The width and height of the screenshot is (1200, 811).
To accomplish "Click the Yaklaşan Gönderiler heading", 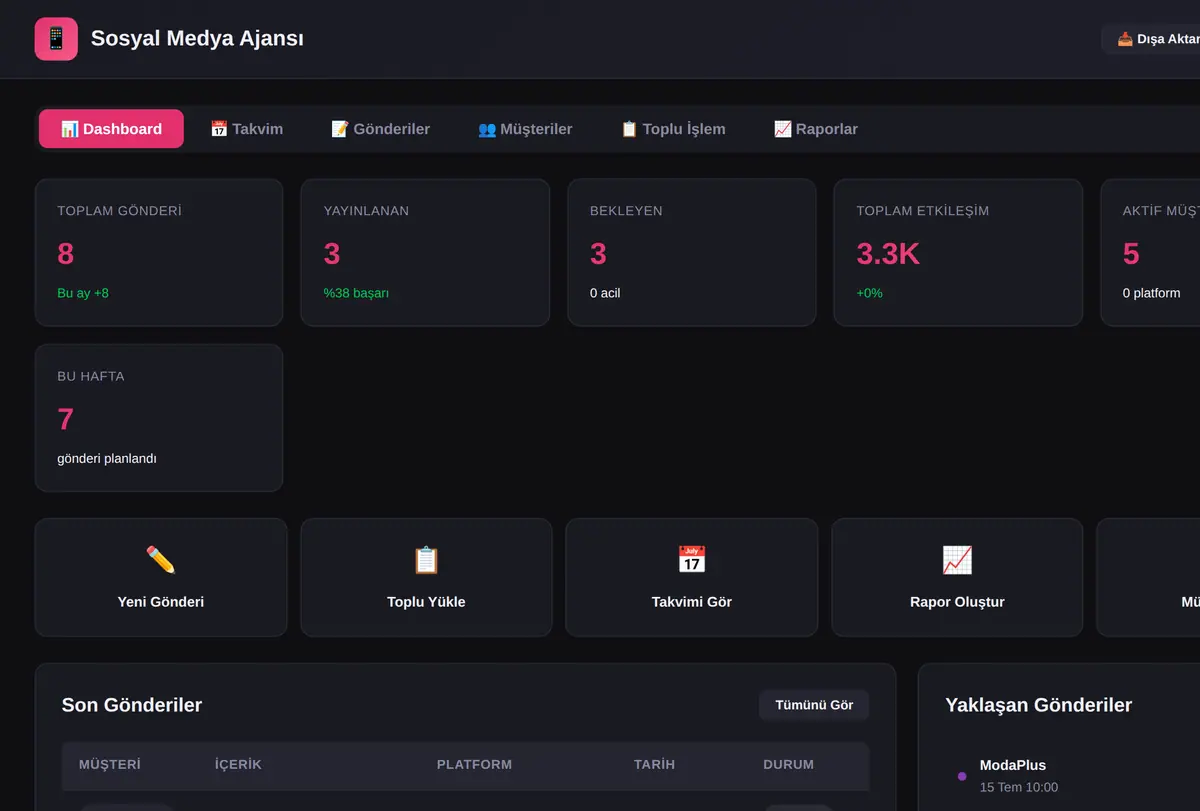I will pos(1039,705).
